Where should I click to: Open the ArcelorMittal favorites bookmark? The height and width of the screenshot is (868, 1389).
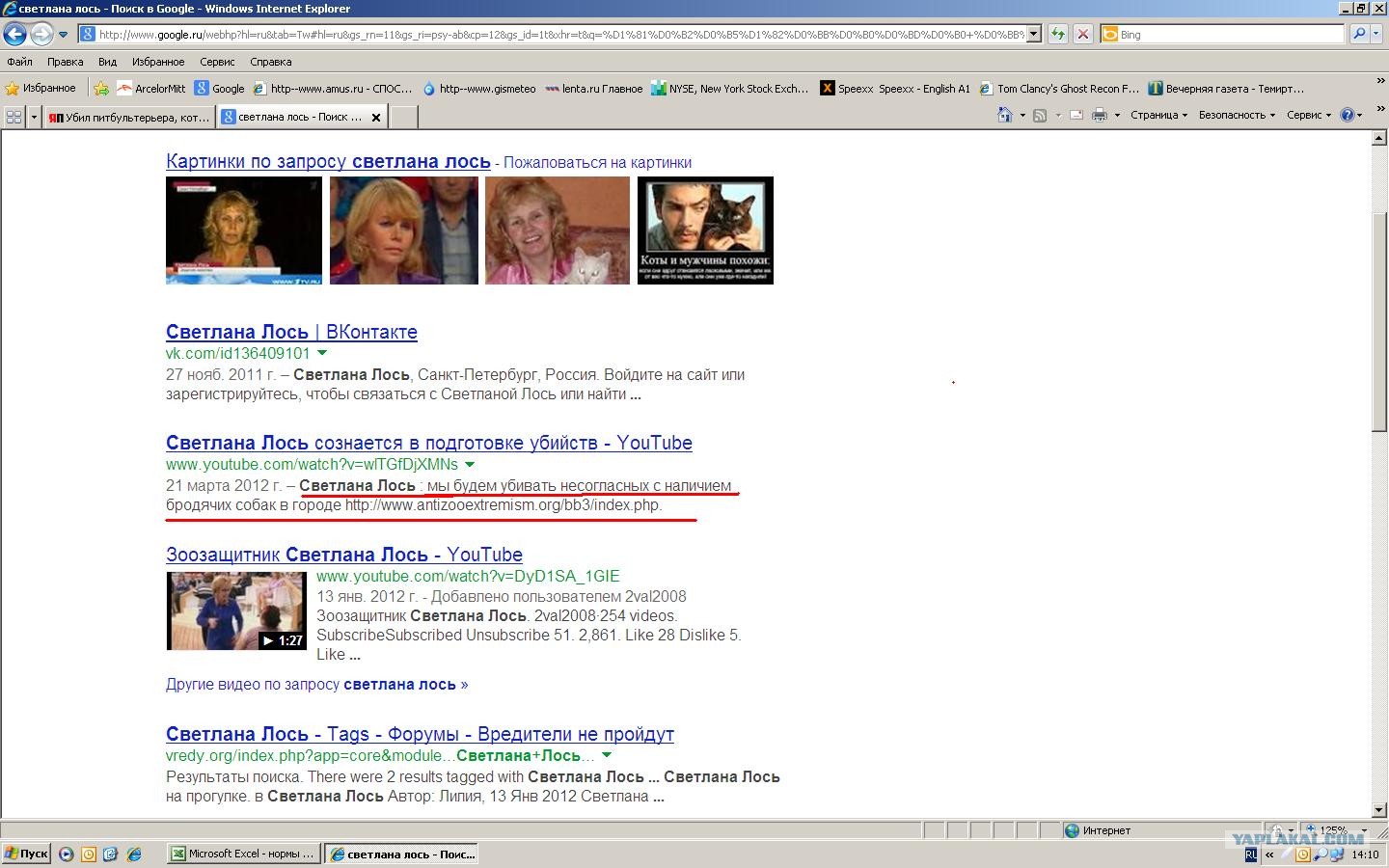pyautogui.click(x=151, y=88)
